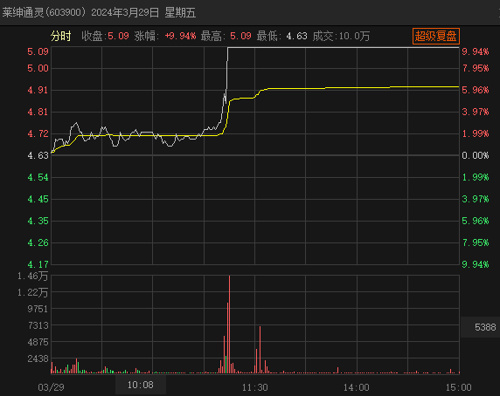Image resolution: width=500 pixels, height=396 pixels.
Task: Click the closing price 5.09 in the header
Action: [x=118, y=36]
